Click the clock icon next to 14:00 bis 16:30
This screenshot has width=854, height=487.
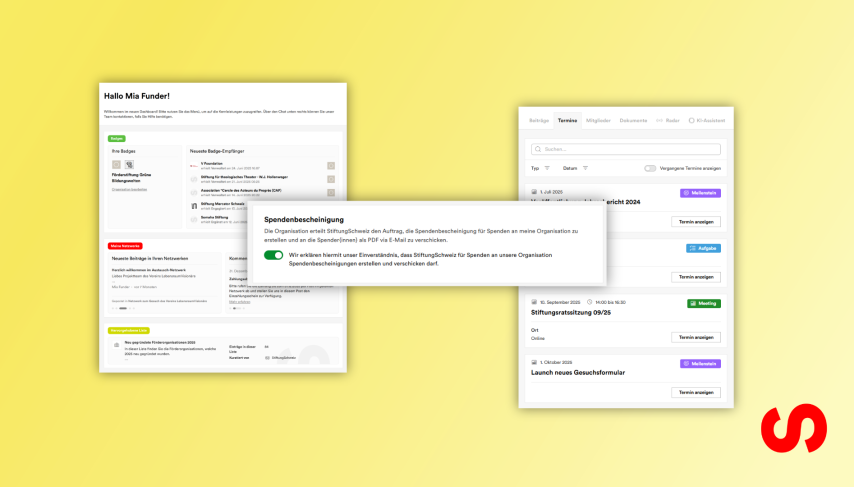tap(592, 302)
